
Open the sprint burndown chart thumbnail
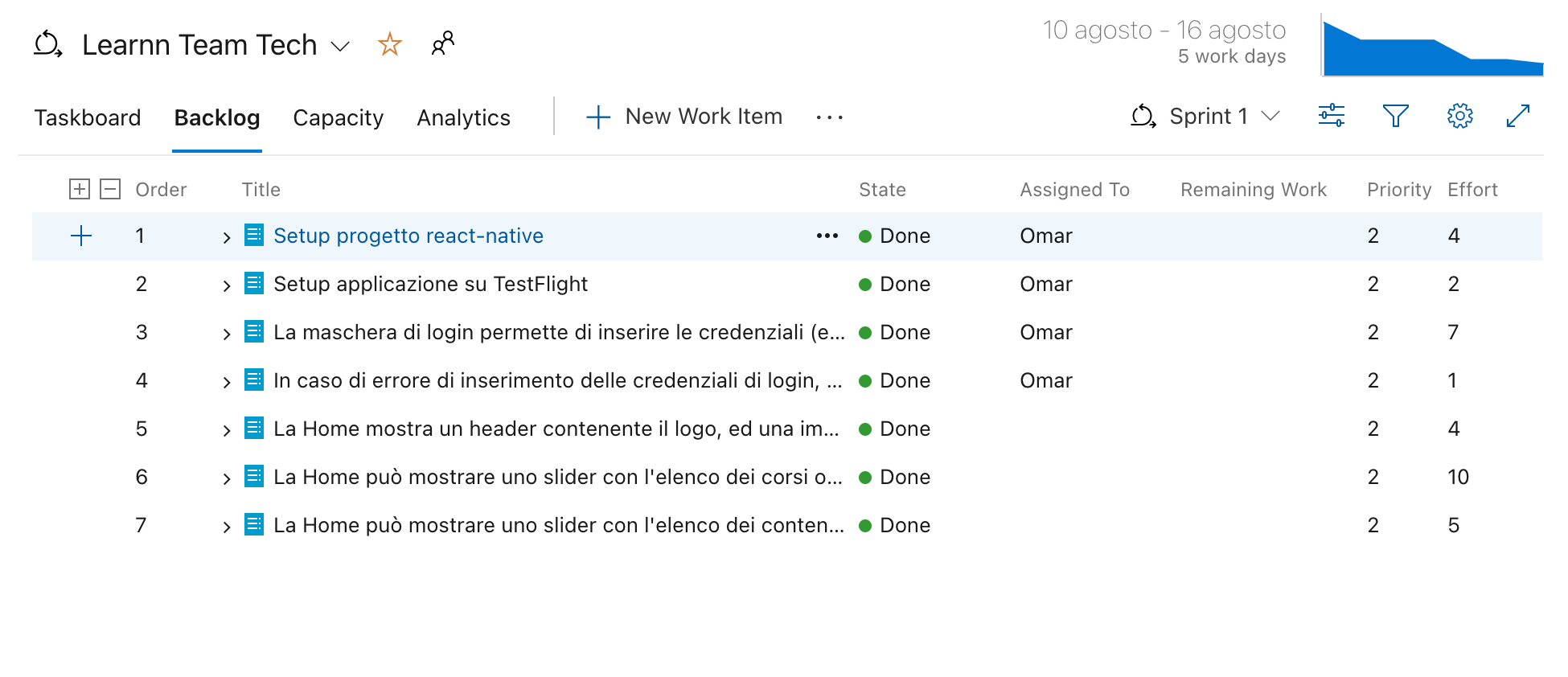point(1432,46)
